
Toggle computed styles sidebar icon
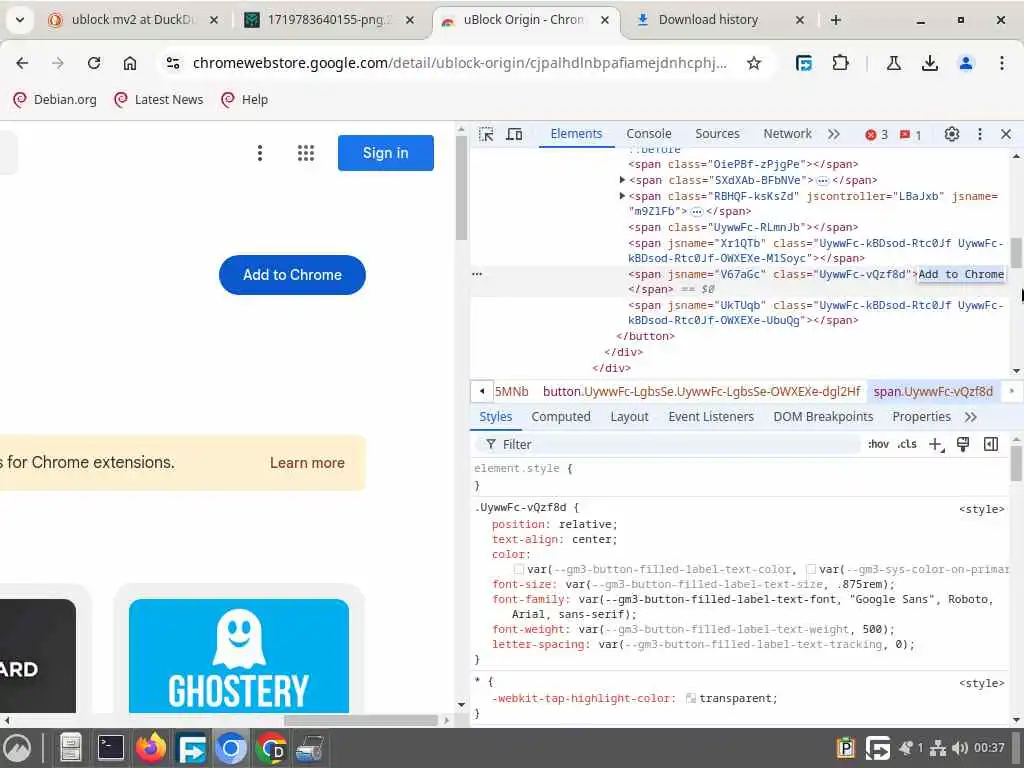click(991, 445)
